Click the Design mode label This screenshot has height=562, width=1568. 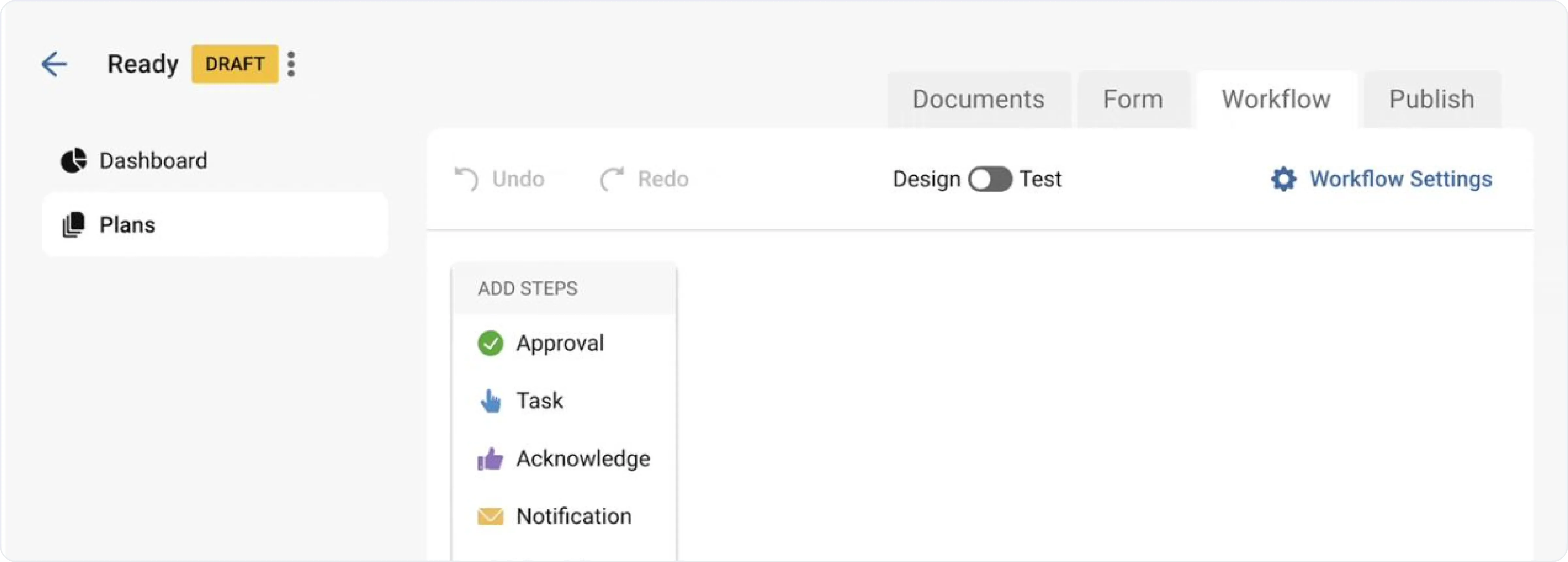[x=927, y=179]
